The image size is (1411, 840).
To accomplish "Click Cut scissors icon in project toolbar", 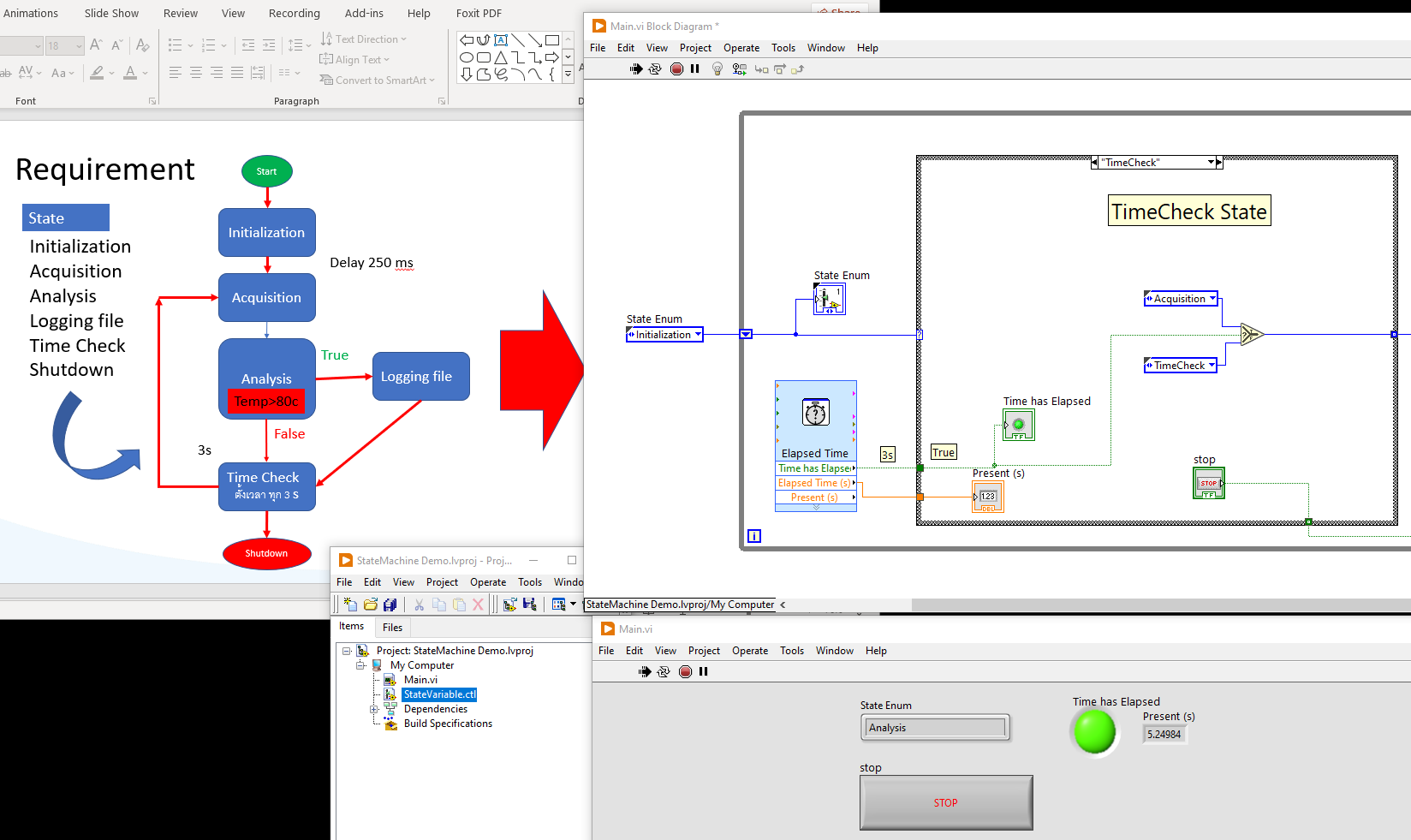I will tap(419, 605).
